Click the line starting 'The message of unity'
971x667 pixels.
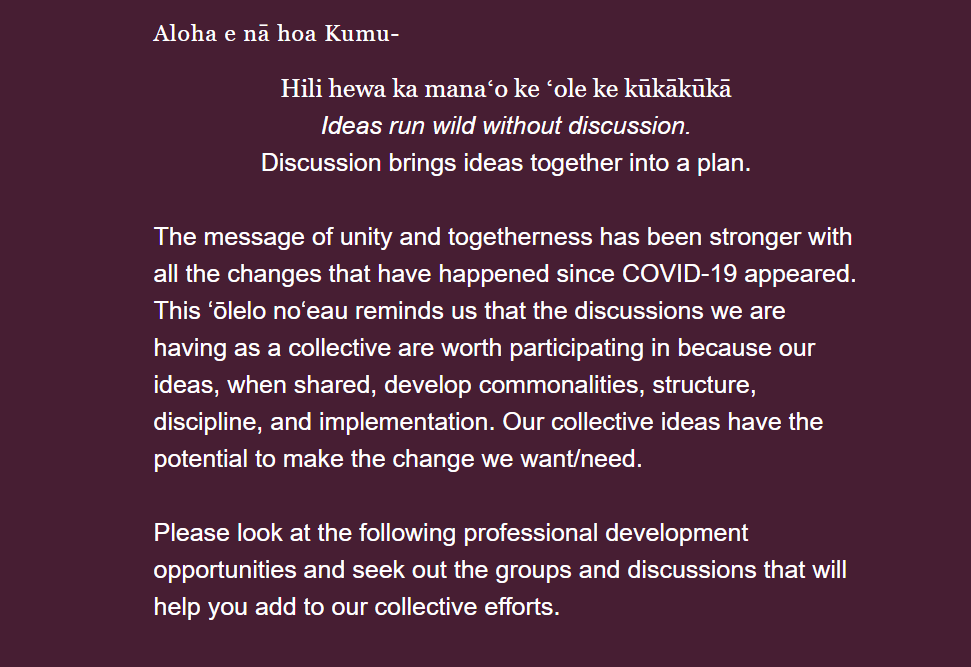(503, 237)
